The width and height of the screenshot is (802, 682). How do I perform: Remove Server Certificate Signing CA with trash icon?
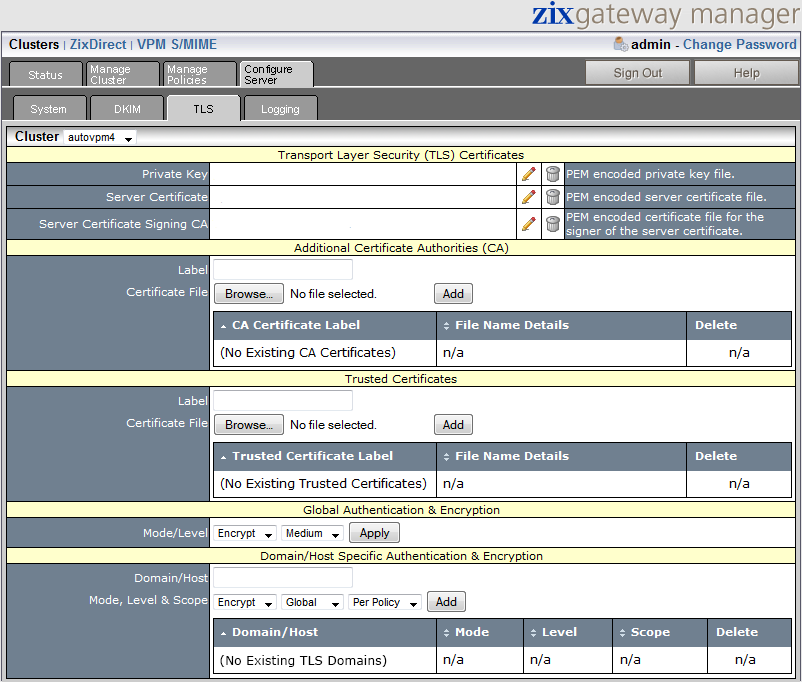[x=552, y=224]
